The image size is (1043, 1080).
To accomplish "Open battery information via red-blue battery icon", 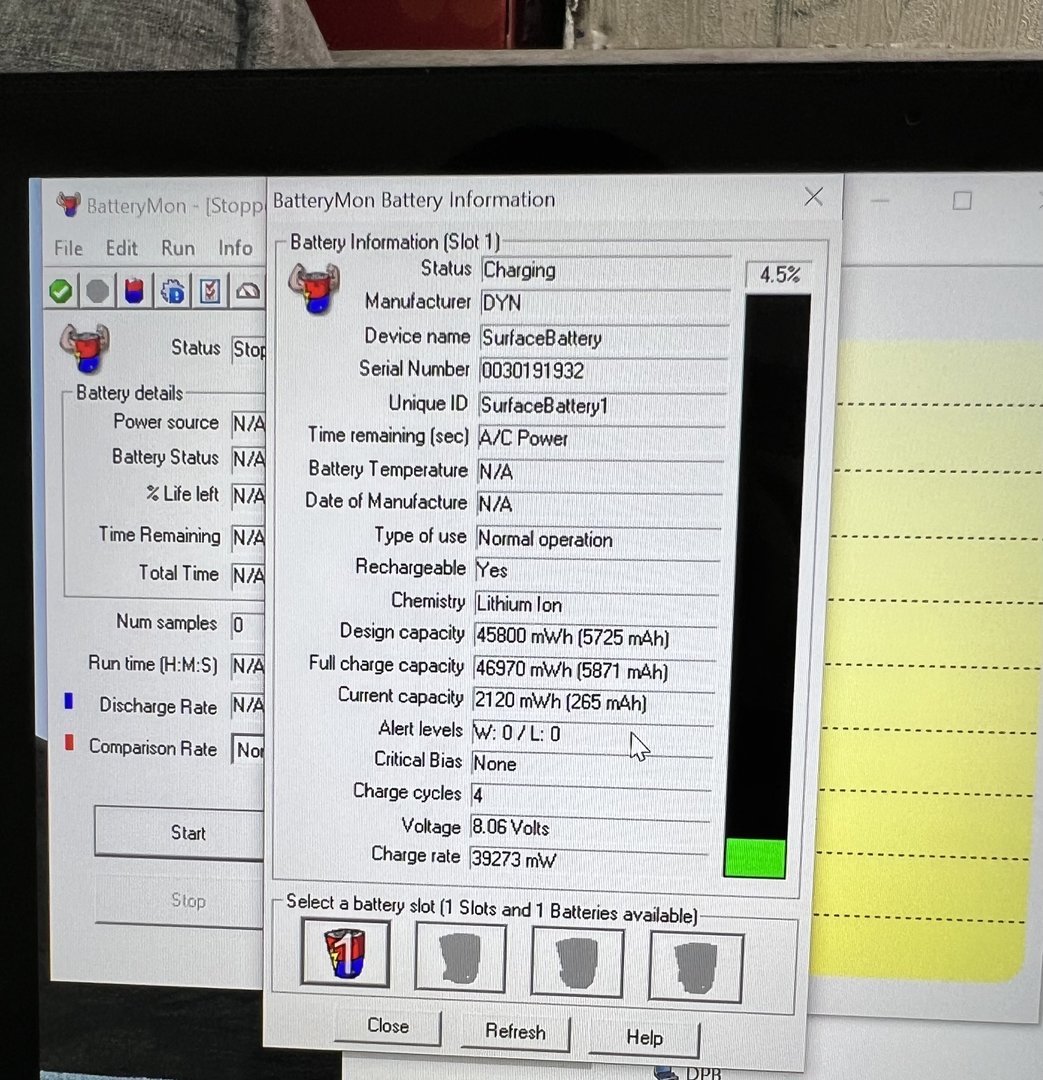I will coord(135,291).
